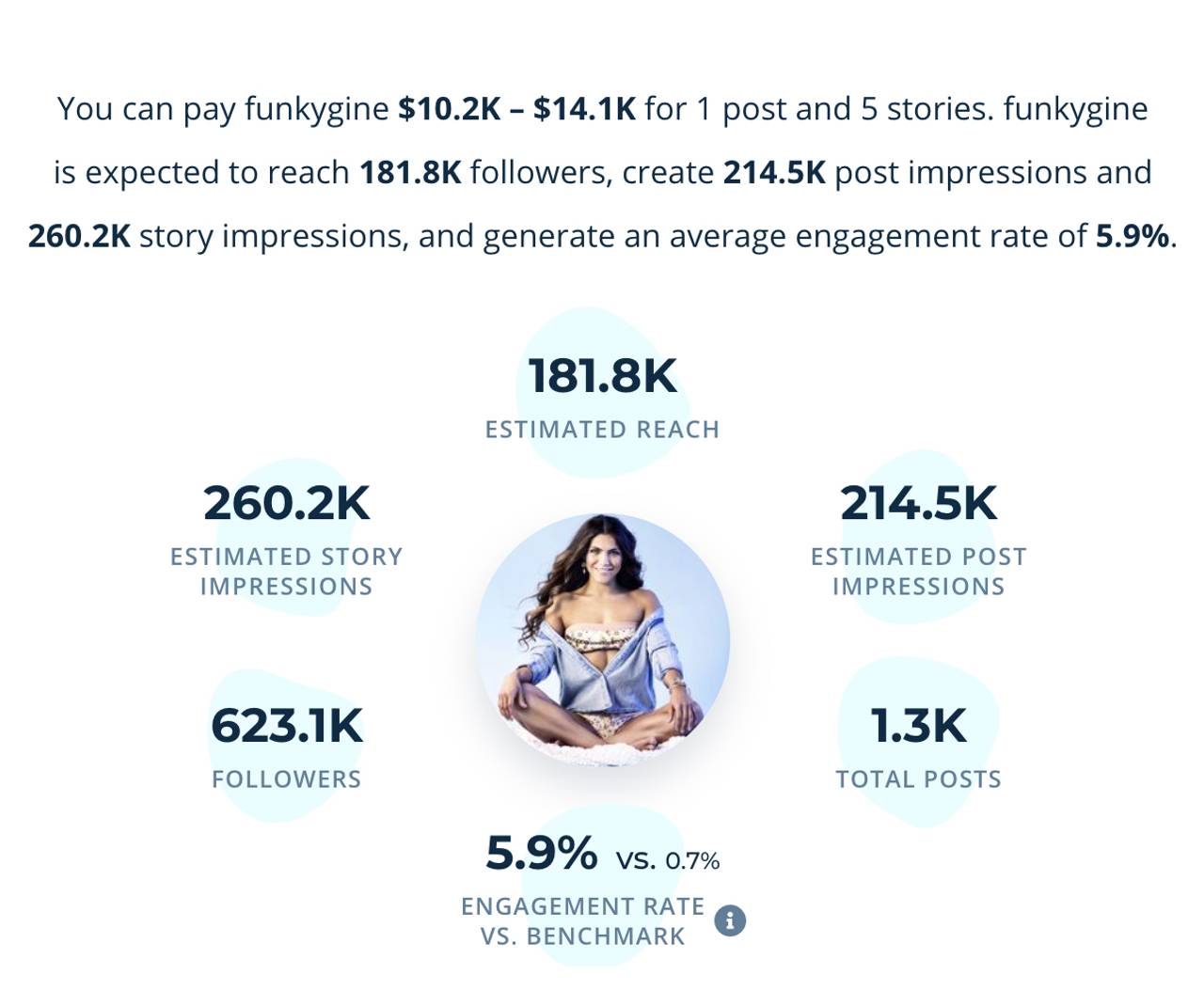Viewport: 1204px width, 990px height.
Task: Select the 5.9% engagement rate value
Action: pos(542,854)
